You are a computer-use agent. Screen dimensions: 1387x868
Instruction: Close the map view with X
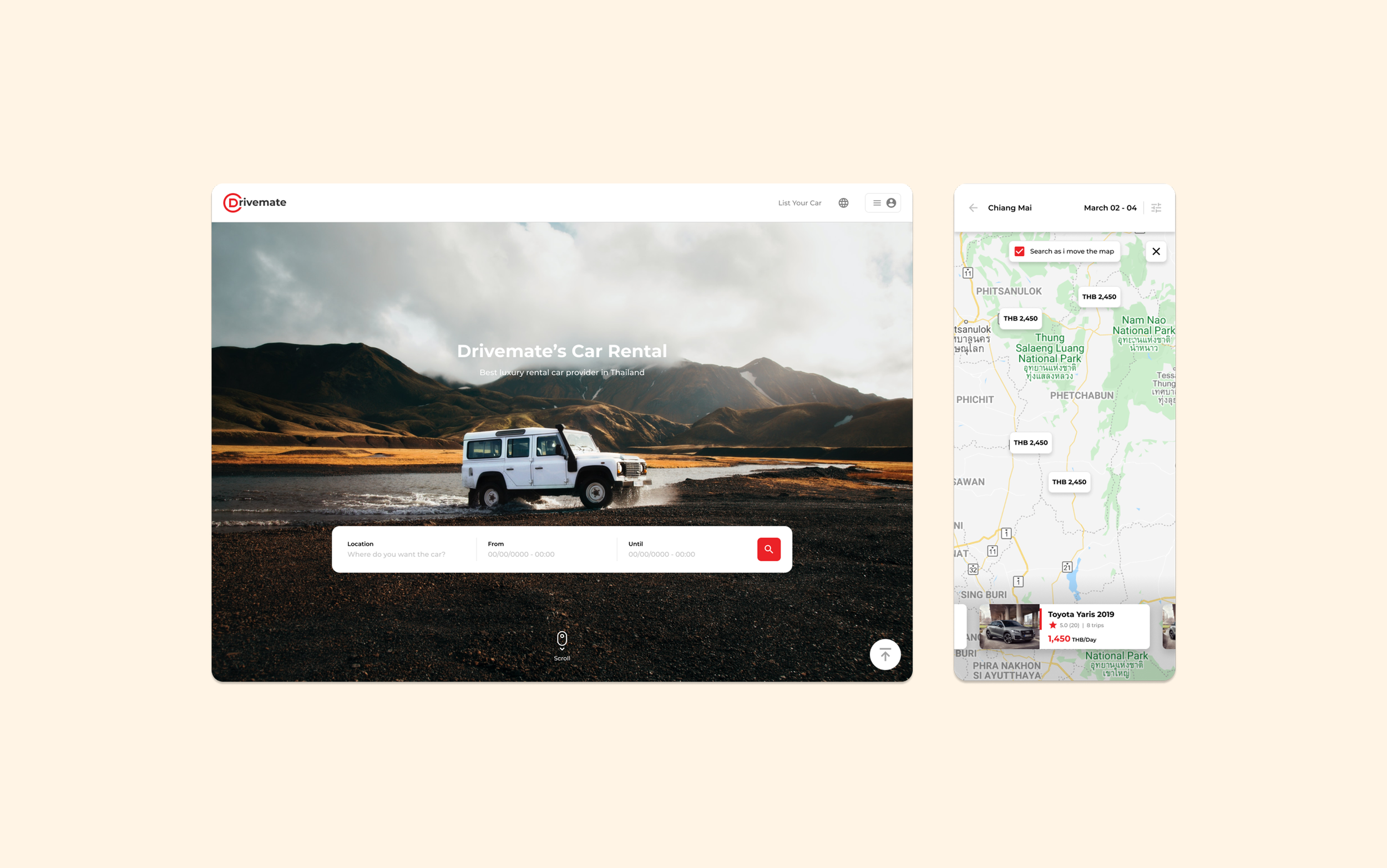point(1156,251)
